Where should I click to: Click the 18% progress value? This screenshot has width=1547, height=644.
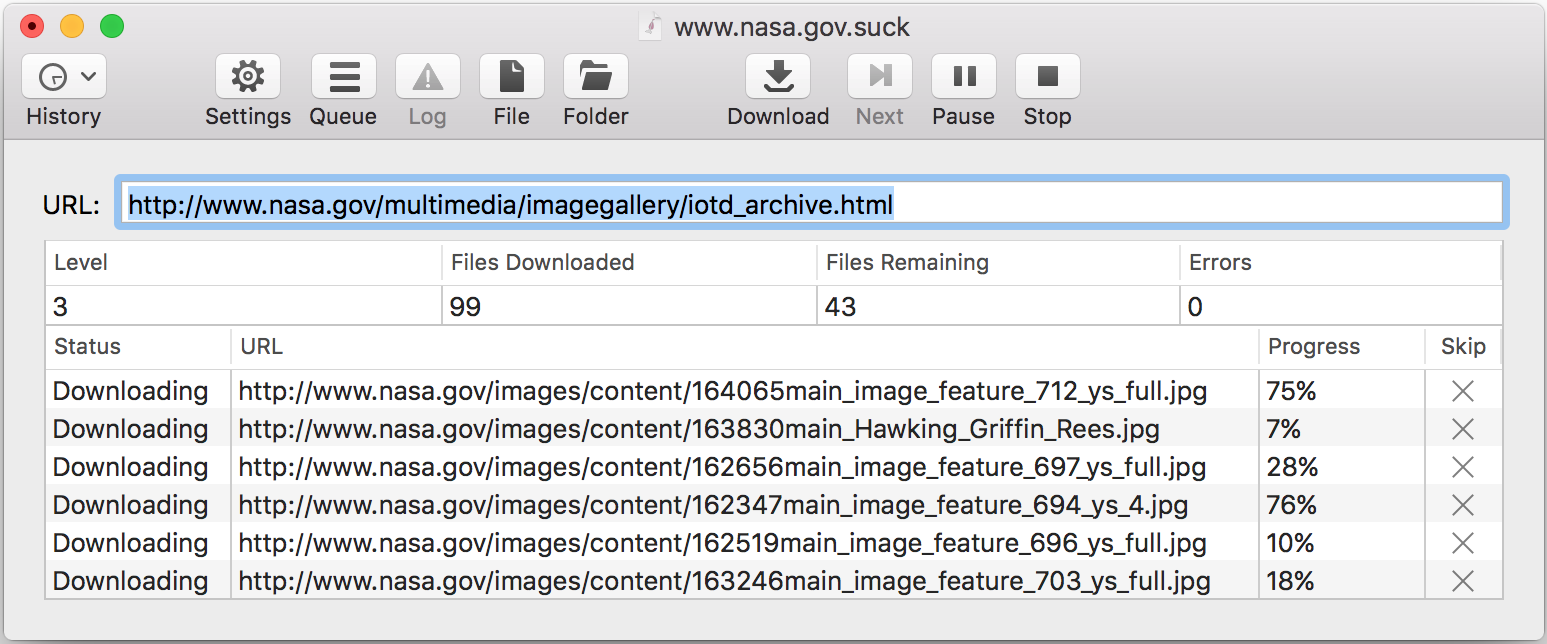click(1291, 581)
